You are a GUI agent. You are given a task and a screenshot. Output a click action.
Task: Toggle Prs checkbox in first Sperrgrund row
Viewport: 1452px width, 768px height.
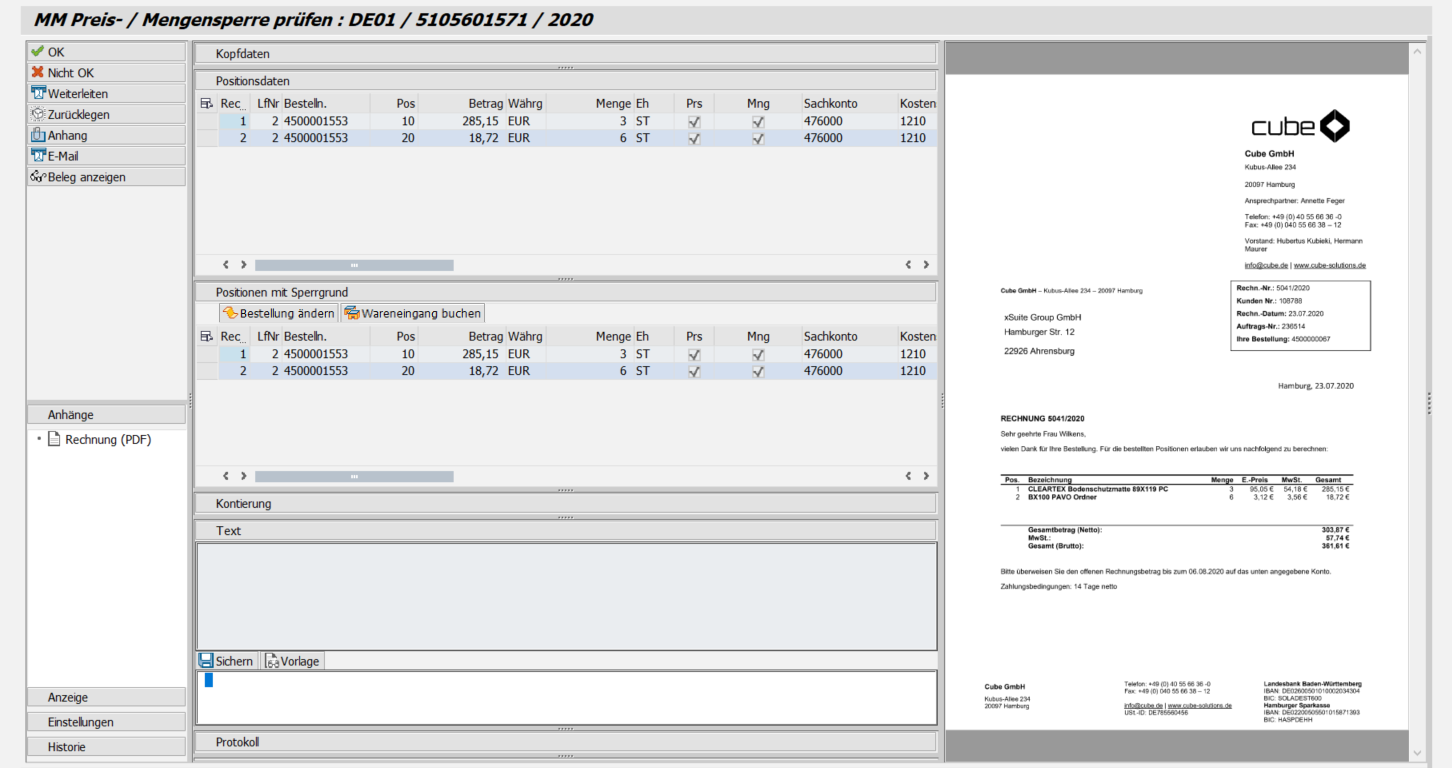[x=694, y=354]
